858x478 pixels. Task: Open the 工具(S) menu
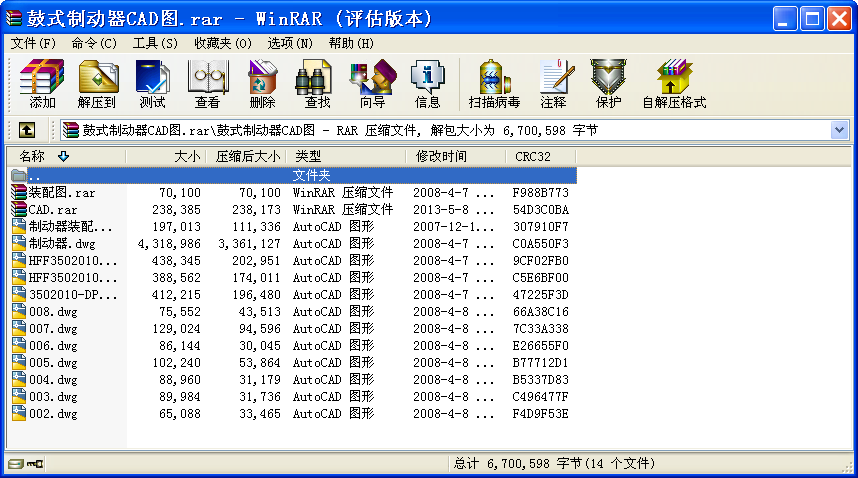coord(155,43)
